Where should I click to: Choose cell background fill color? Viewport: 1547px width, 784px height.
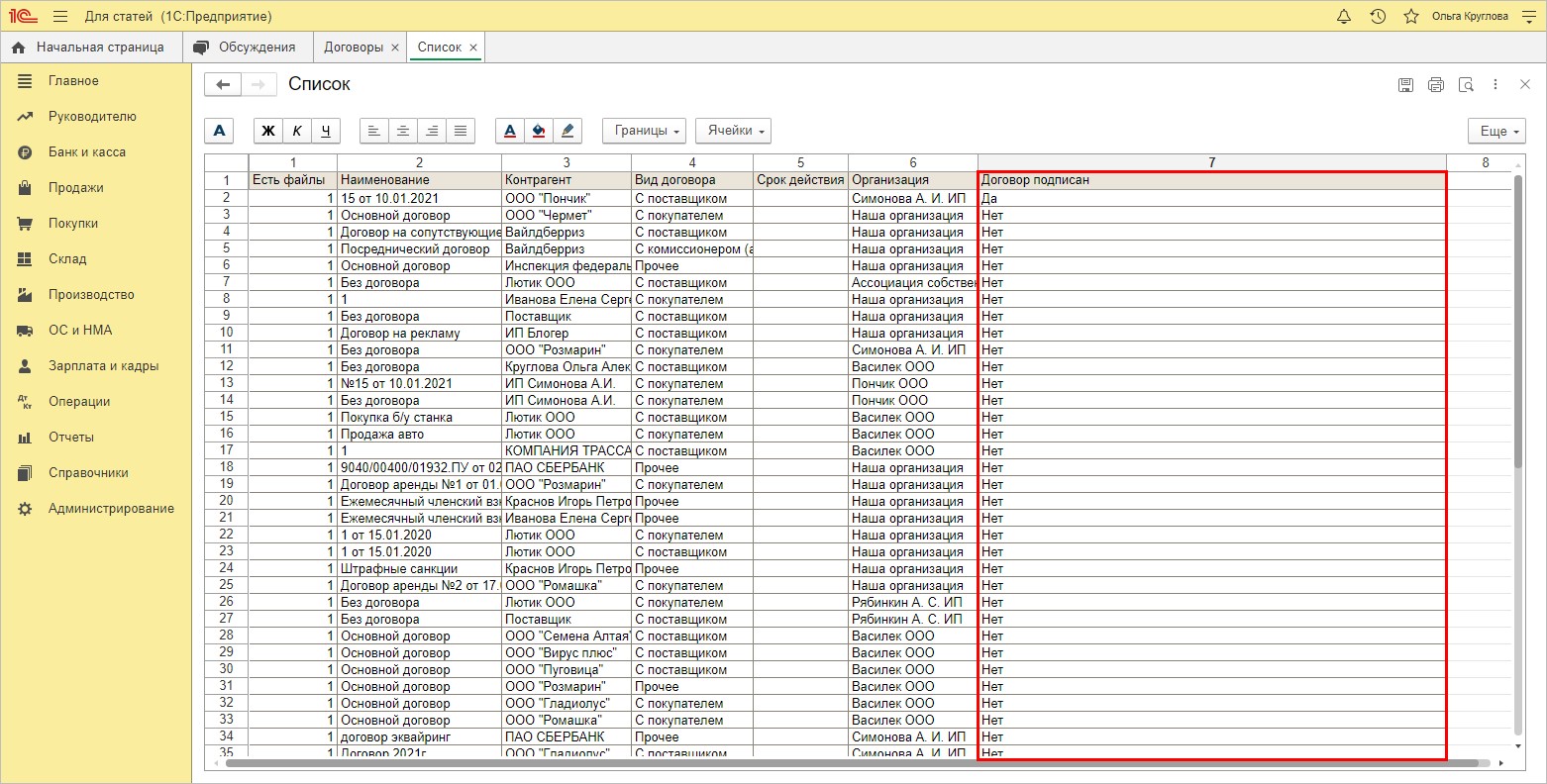click(x=539, y=131)
